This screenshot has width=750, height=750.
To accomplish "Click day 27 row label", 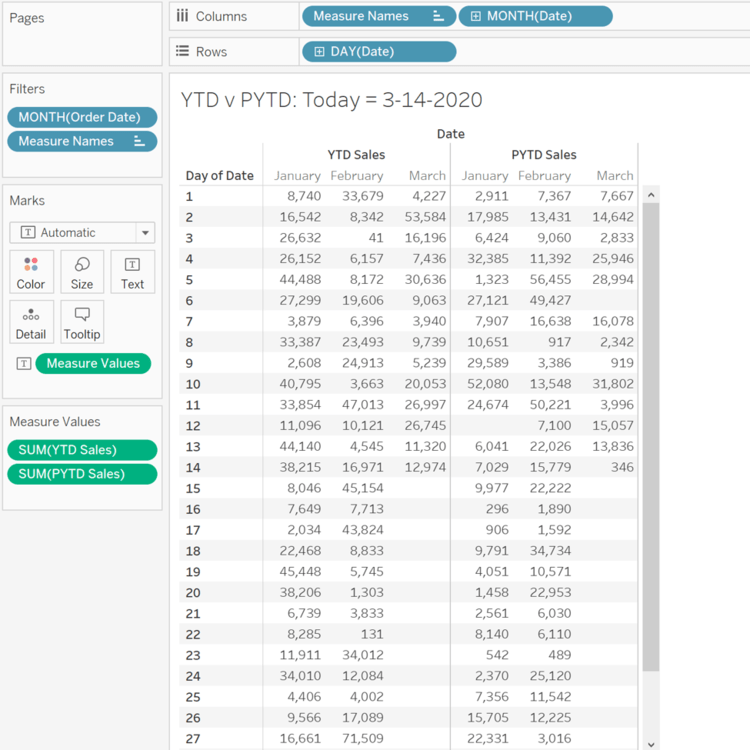I will (x=193, y=739).
